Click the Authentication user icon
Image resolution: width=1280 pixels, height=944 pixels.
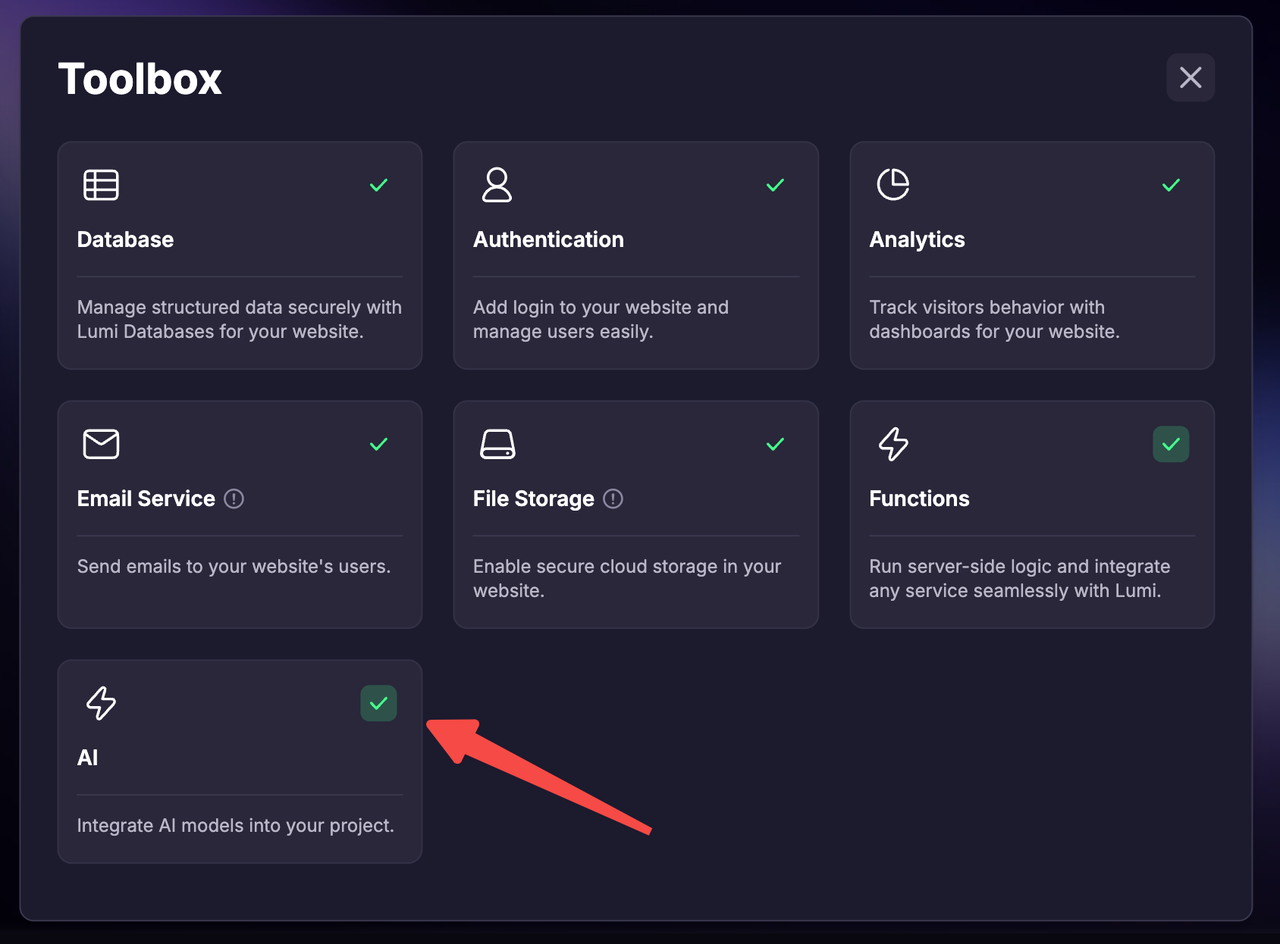click(497, 185)
